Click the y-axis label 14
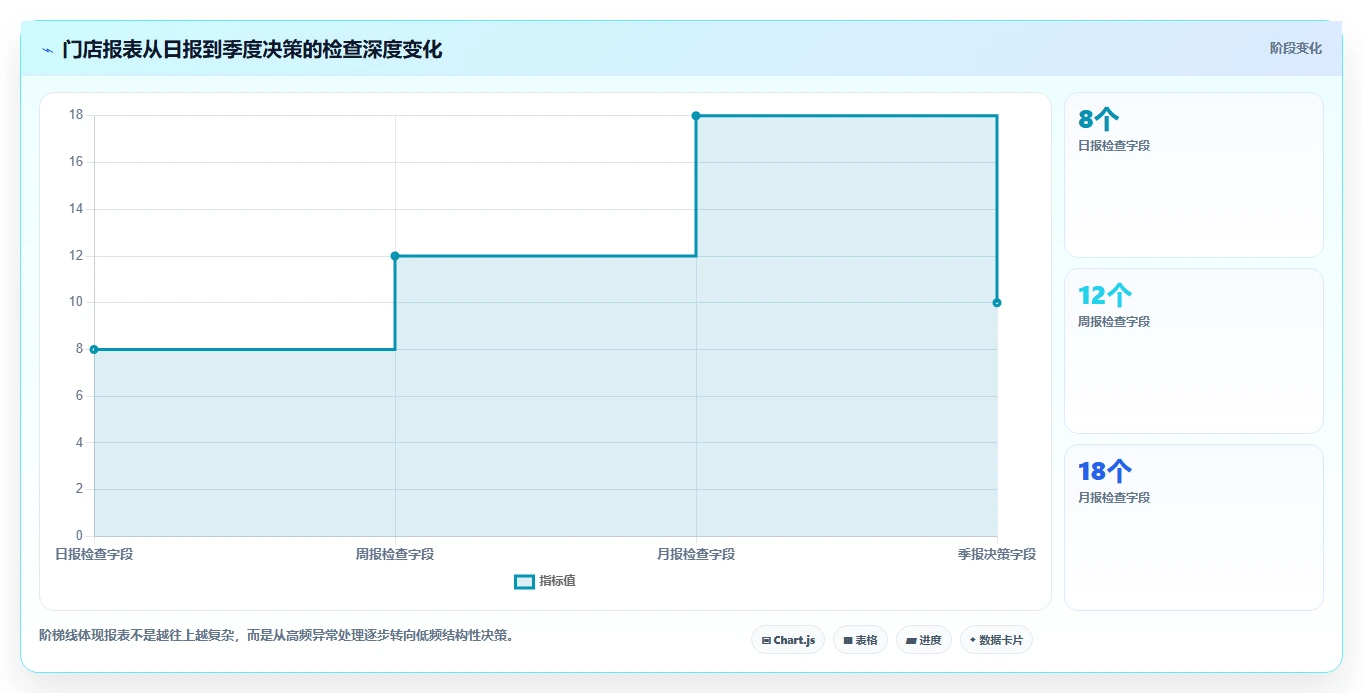 (76, 209)
